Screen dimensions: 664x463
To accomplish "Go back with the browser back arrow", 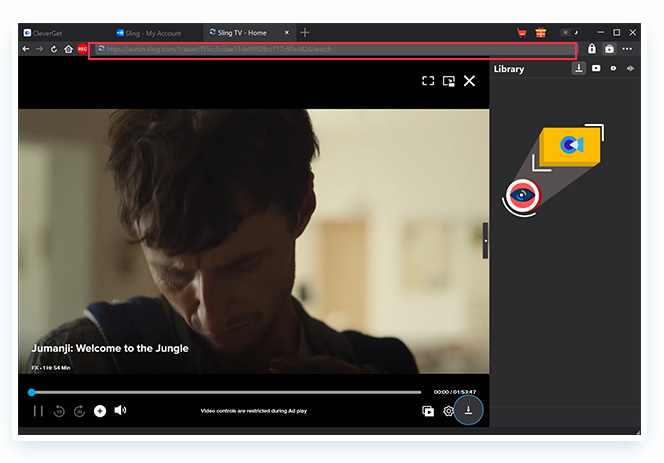I will click(26, 49).
